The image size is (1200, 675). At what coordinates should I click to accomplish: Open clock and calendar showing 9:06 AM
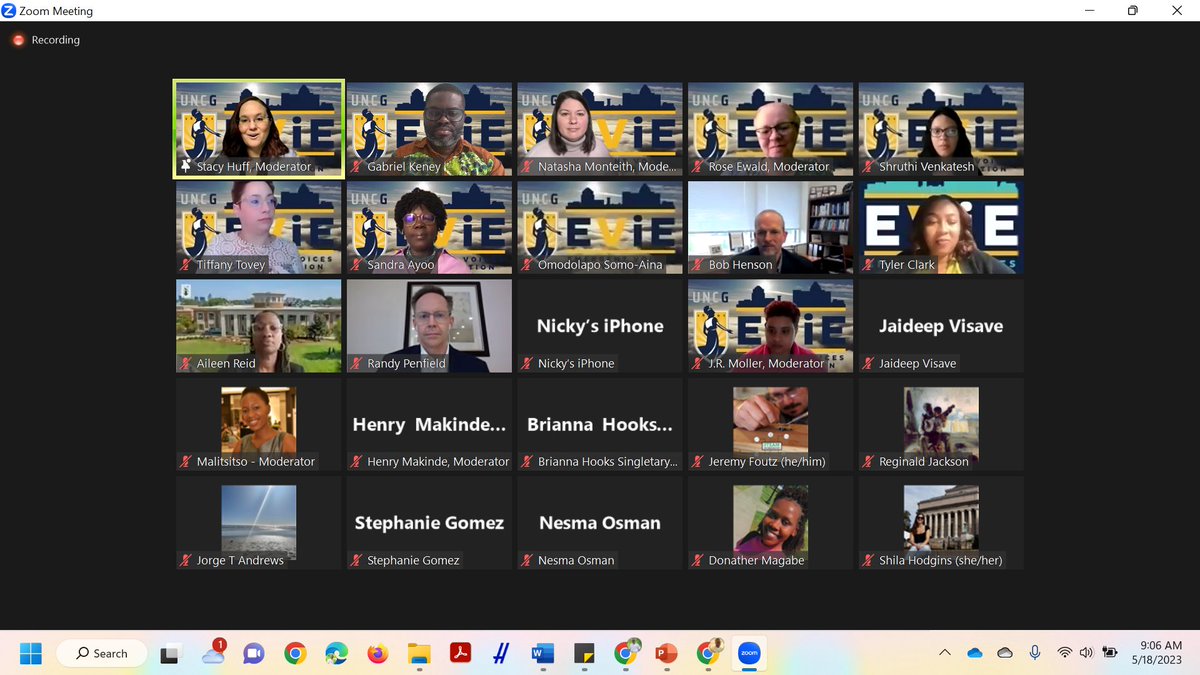[1157, 653]
